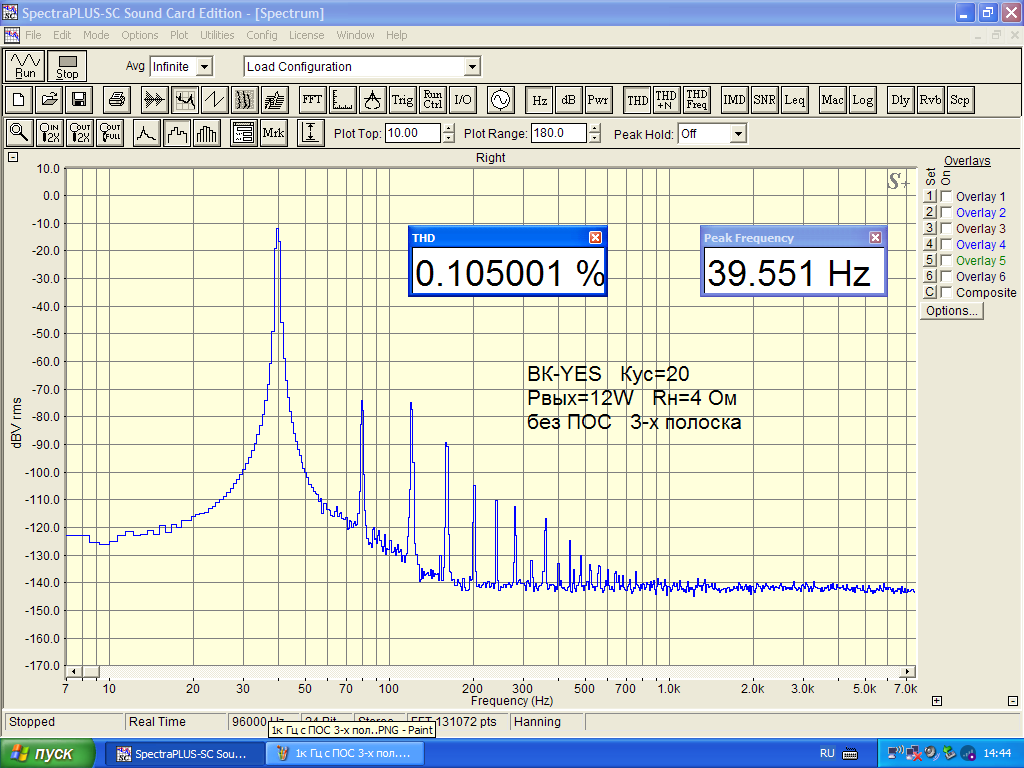This screenshot has width=1024, height=768.
Task: Click in the Plot Range input field
Action: coord(560,133)
